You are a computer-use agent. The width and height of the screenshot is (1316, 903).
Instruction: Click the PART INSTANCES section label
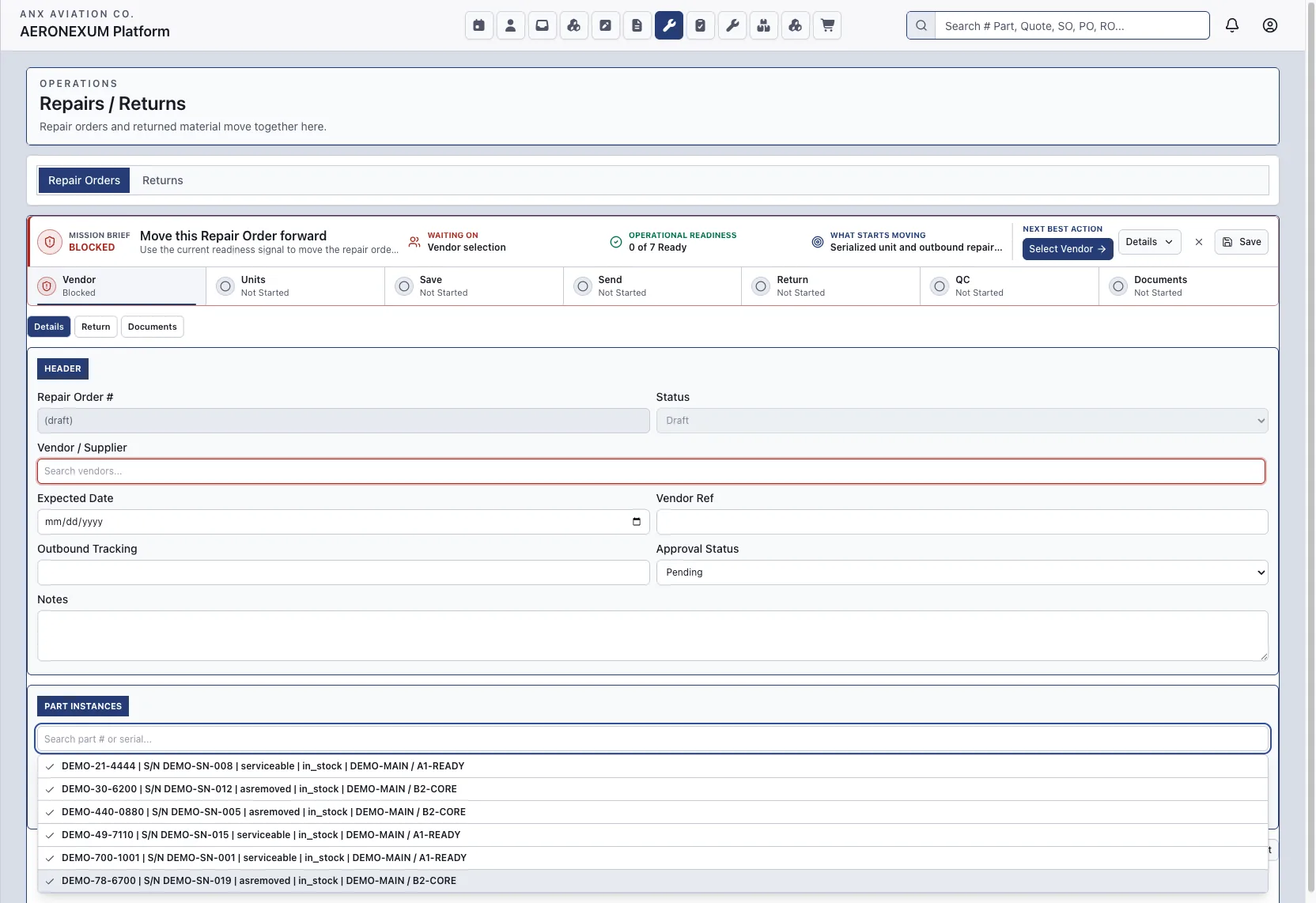83,707
